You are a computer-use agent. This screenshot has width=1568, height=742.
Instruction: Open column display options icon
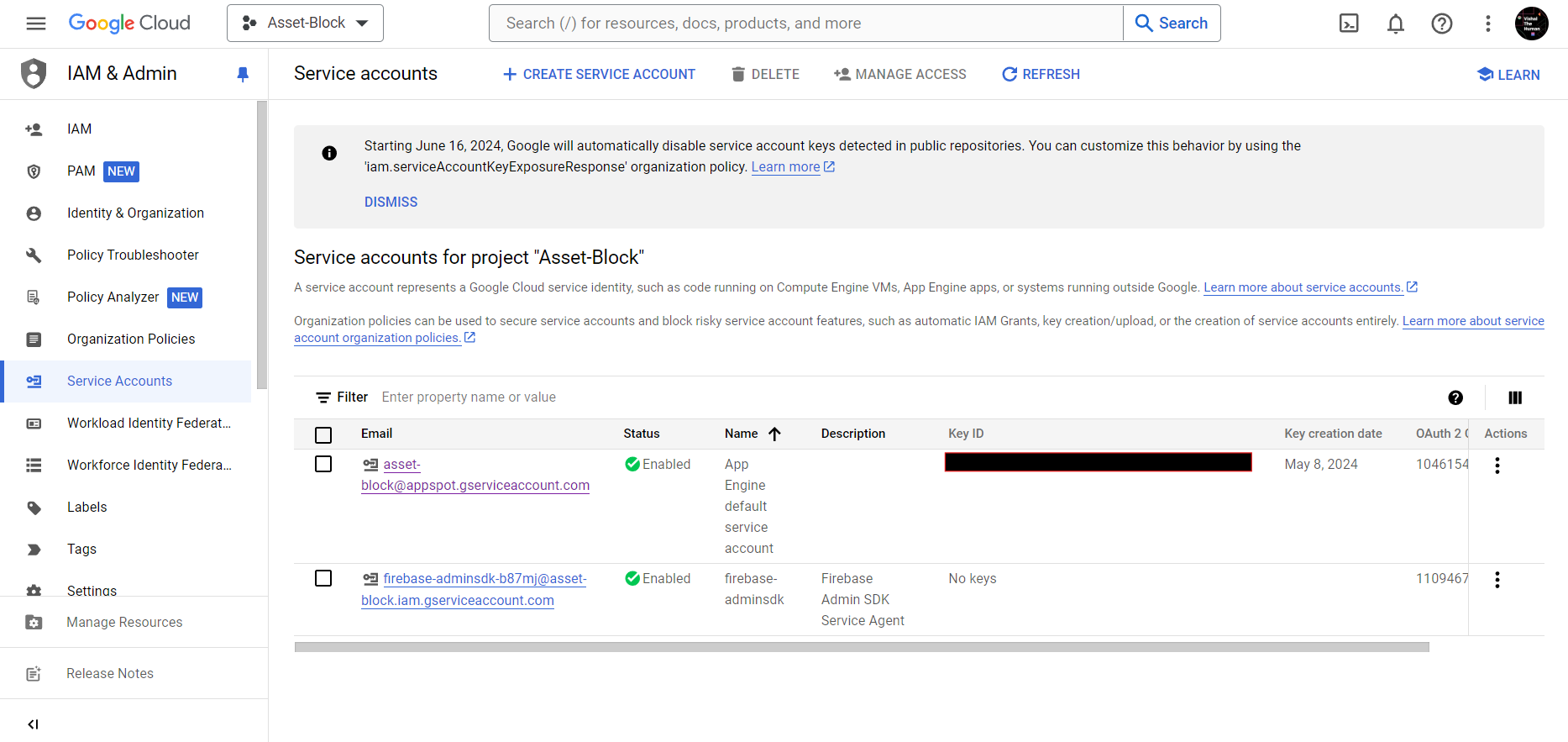(x=1515, y=398)
